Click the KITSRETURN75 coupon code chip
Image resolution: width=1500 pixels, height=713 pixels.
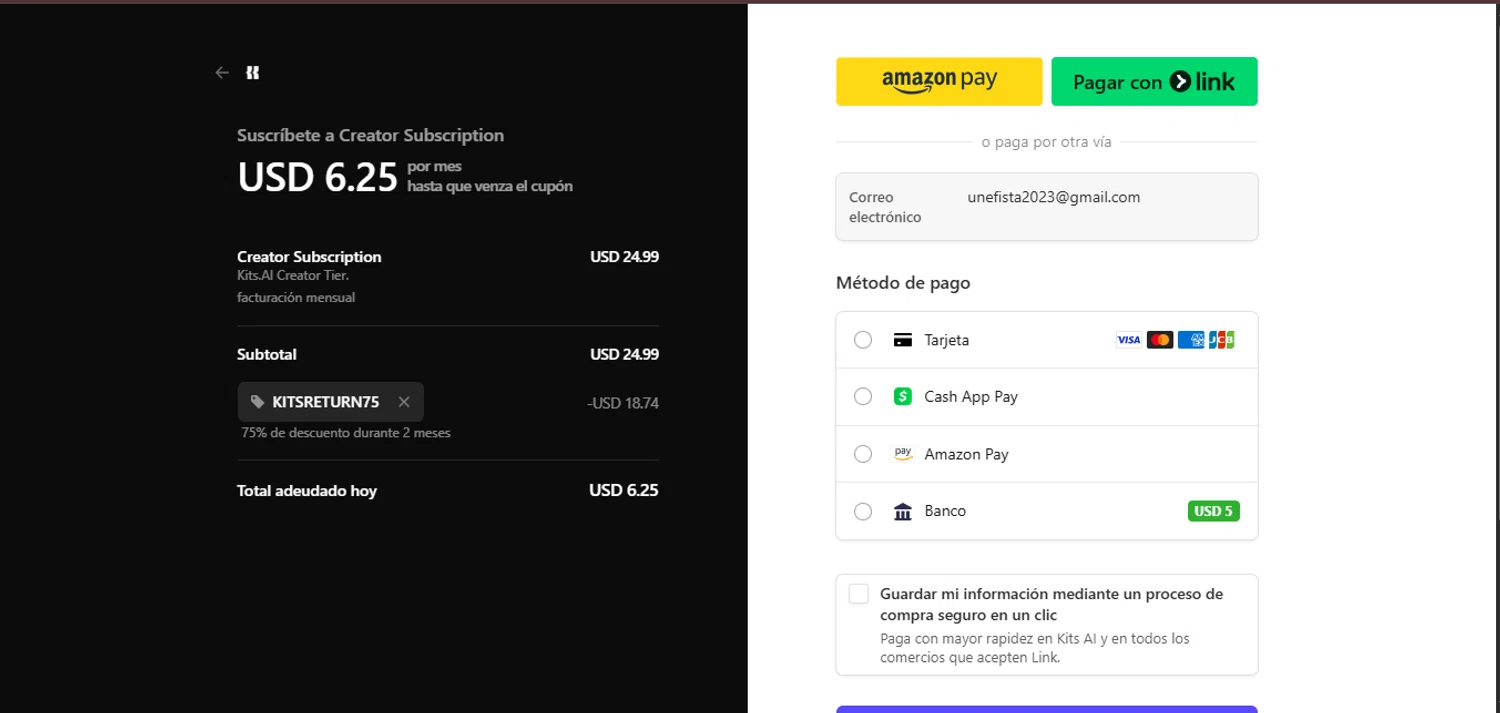point(331,402)
